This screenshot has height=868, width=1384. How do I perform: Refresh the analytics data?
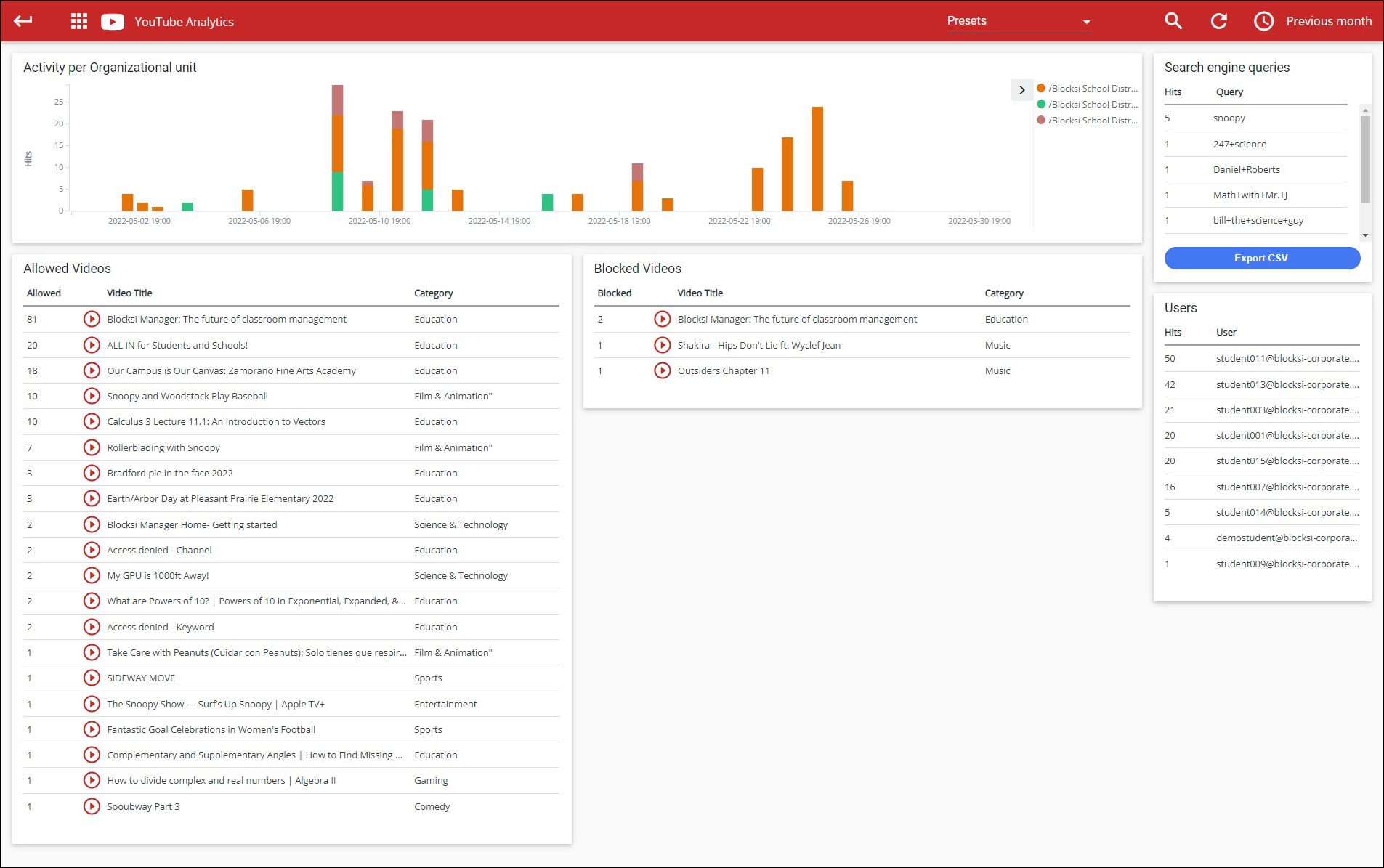coord(1219,21)
